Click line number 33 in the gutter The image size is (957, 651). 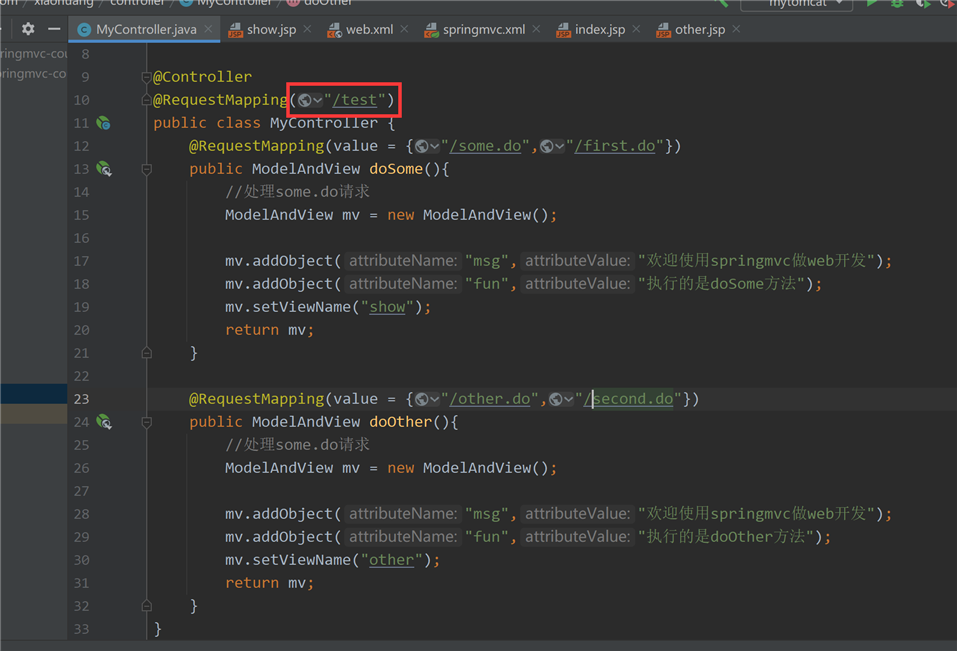click(81, 629)
